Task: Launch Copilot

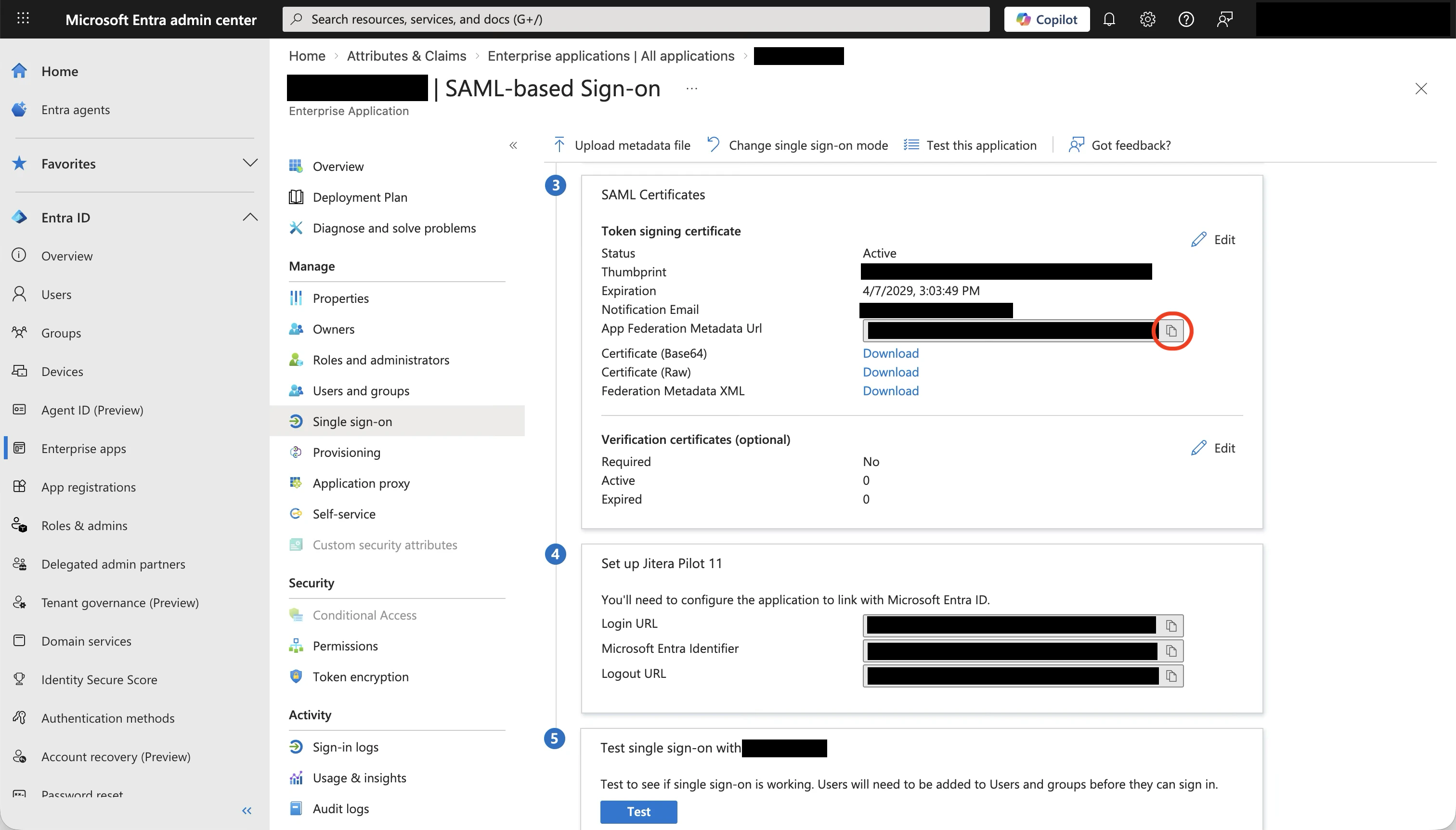Action: coord(1047,19)
